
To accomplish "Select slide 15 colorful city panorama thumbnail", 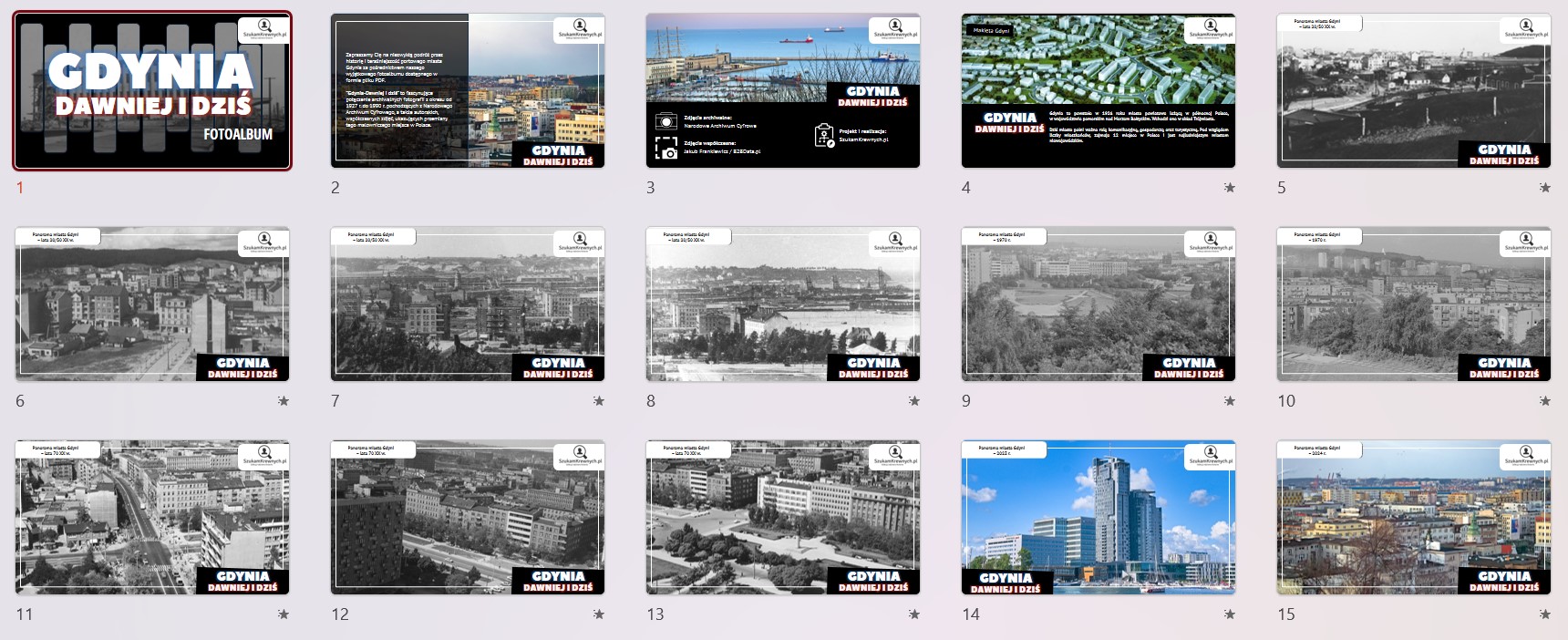I will 1413,518.
